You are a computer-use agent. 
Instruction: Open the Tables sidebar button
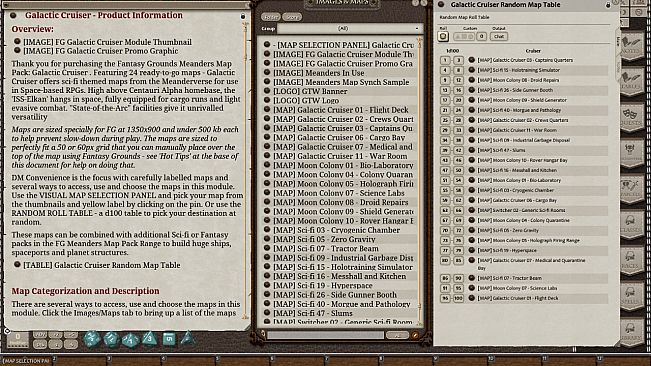coord(631,82)
